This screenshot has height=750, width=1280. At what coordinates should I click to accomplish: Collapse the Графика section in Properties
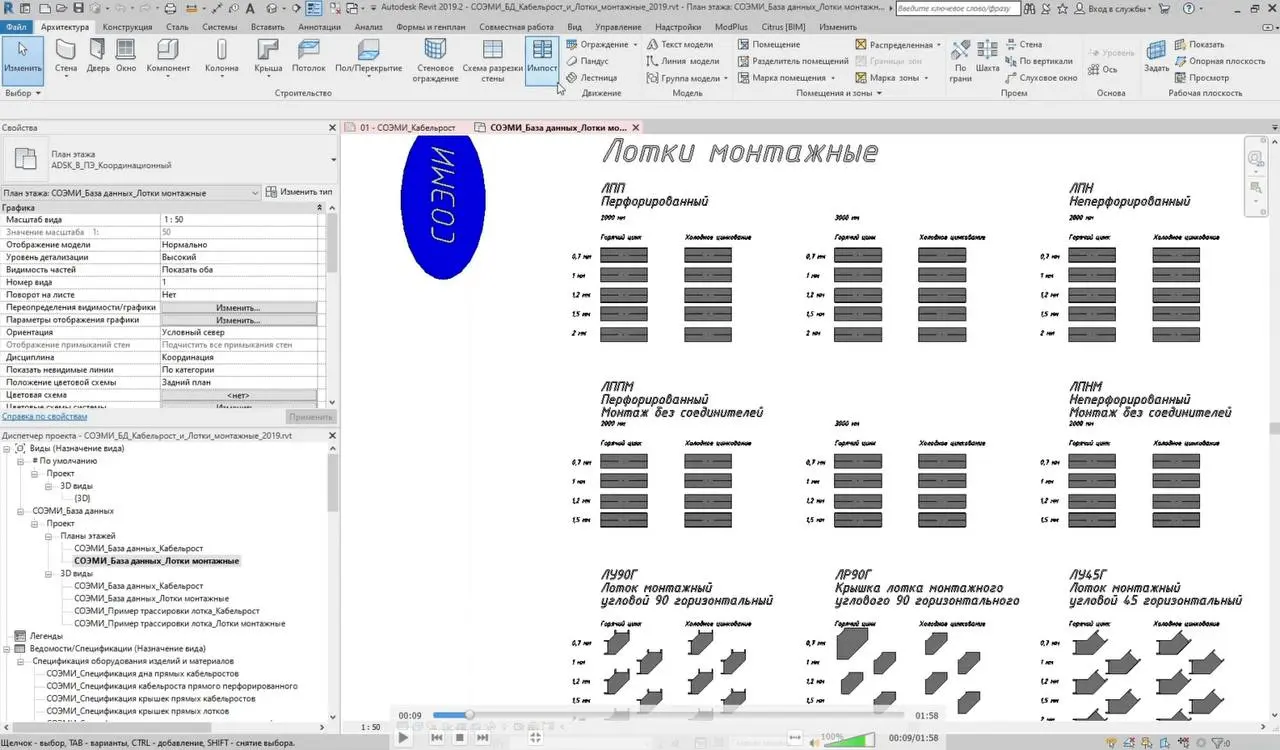click(x=320, y=207)
